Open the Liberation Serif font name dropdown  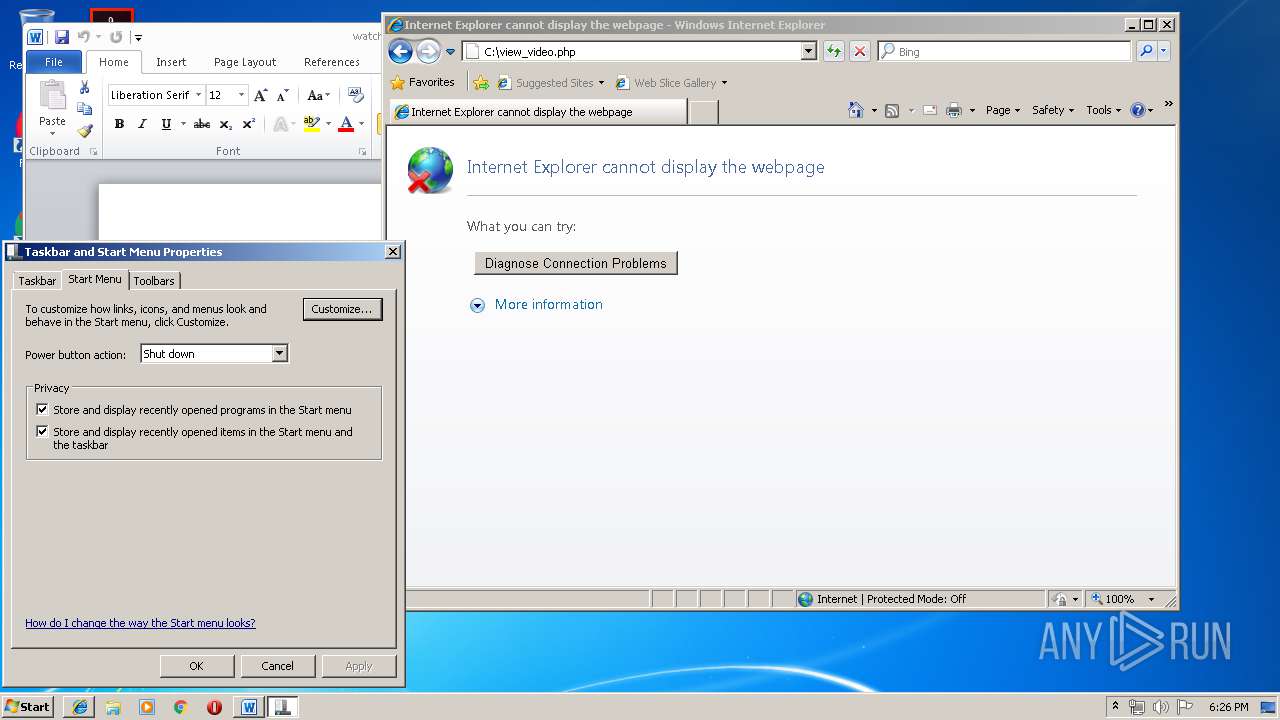pos(198,95)
